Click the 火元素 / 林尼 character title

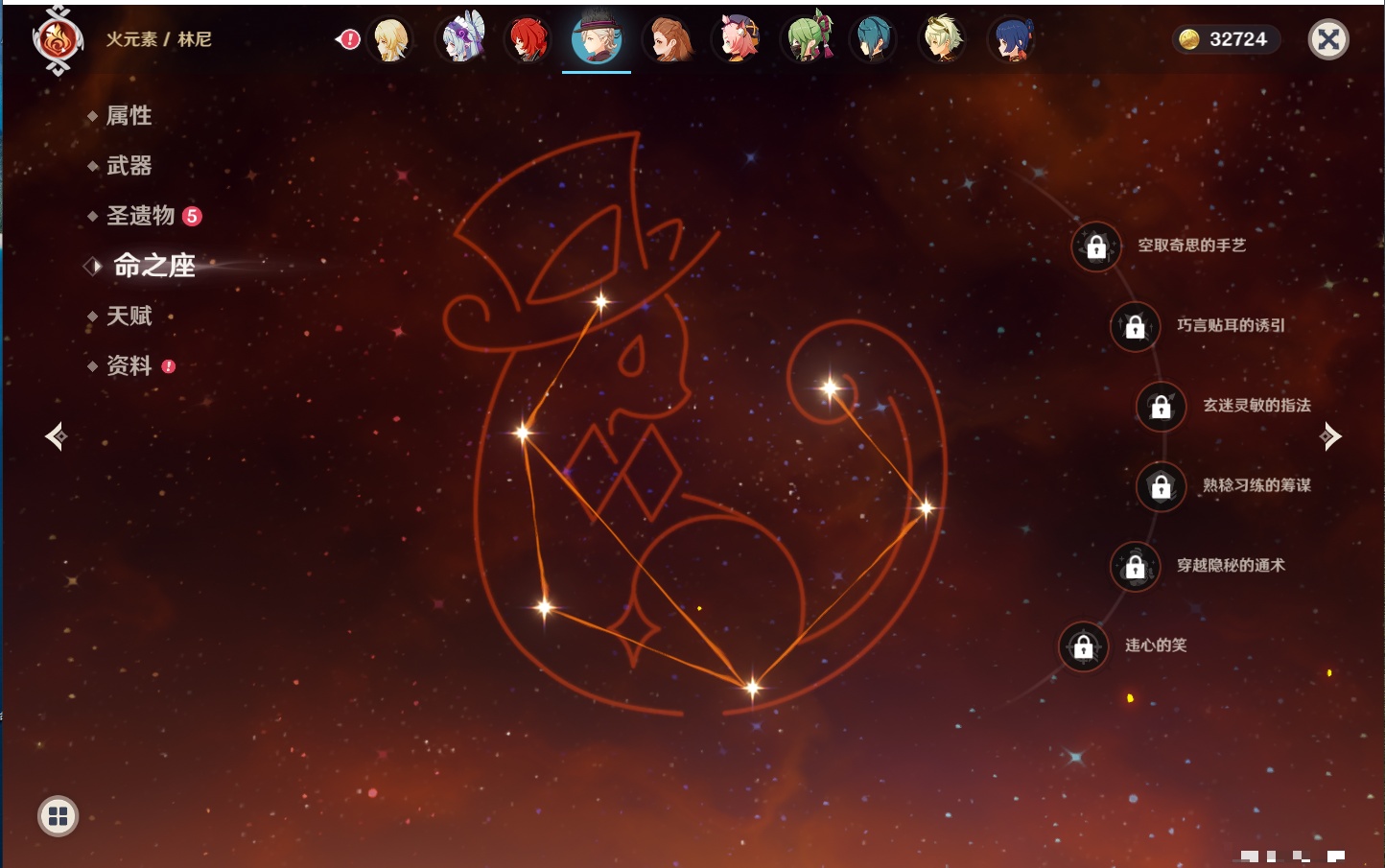click(x=158, y=39)
